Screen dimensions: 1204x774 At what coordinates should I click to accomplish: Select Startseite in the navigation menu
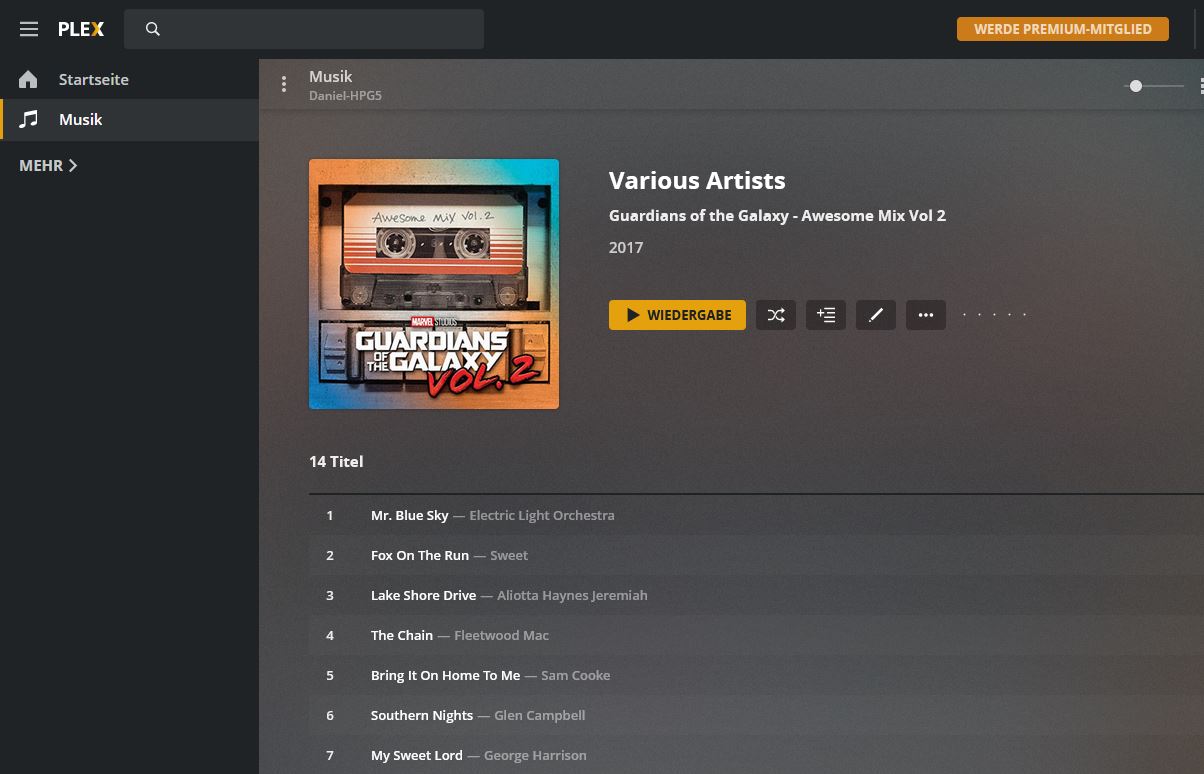pos(94,79)
